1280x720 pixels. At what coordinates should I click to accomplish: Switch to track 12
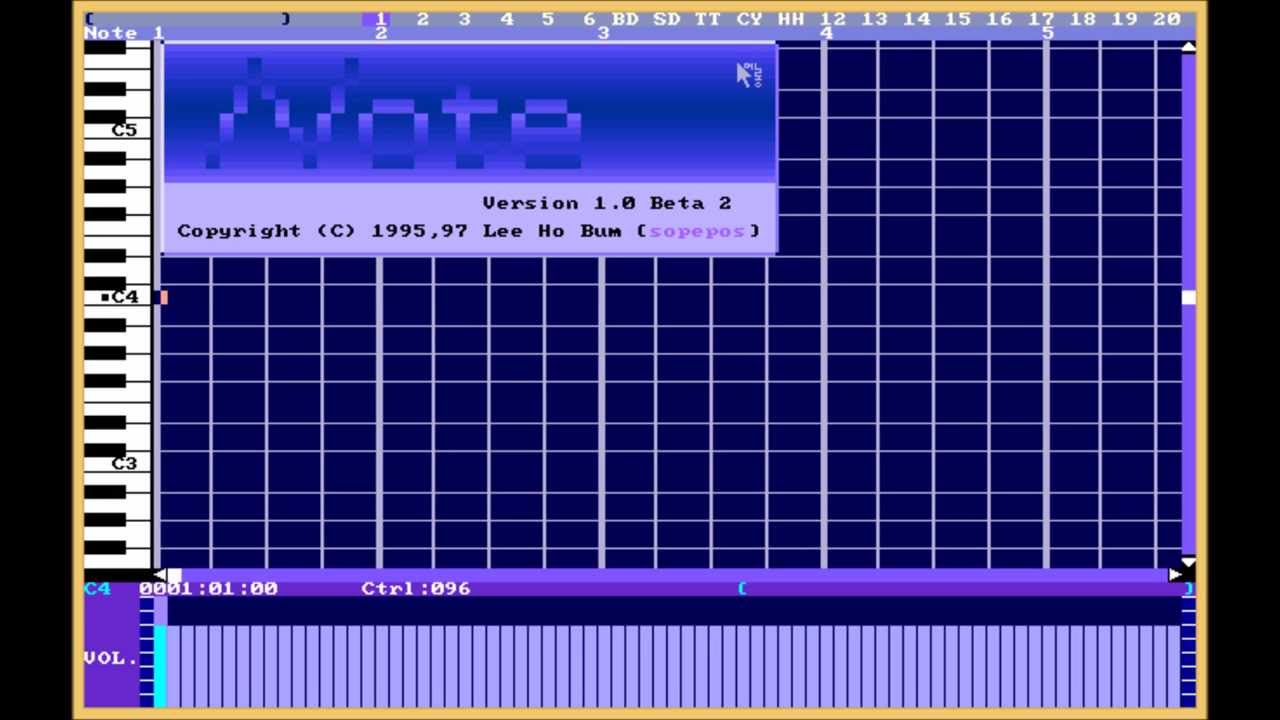pos(833,18)
